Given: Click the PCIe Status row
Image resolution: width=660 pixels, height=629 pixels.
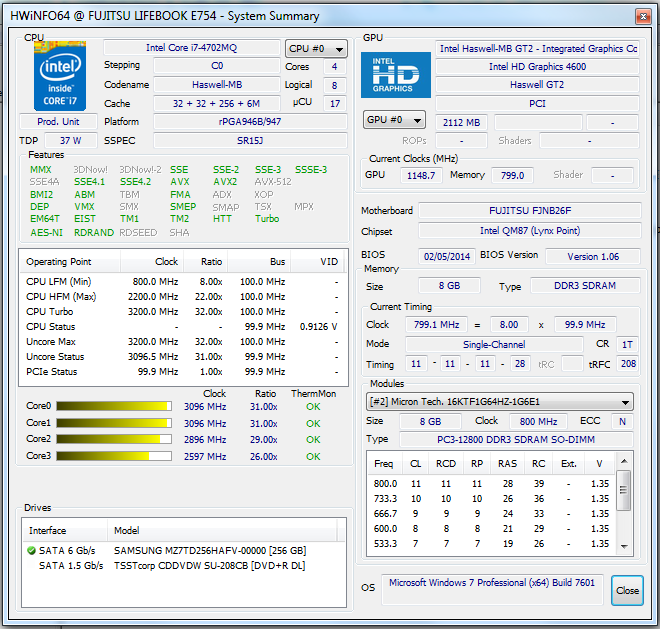Looking at the screenshot, I should [x=184, y=372].
